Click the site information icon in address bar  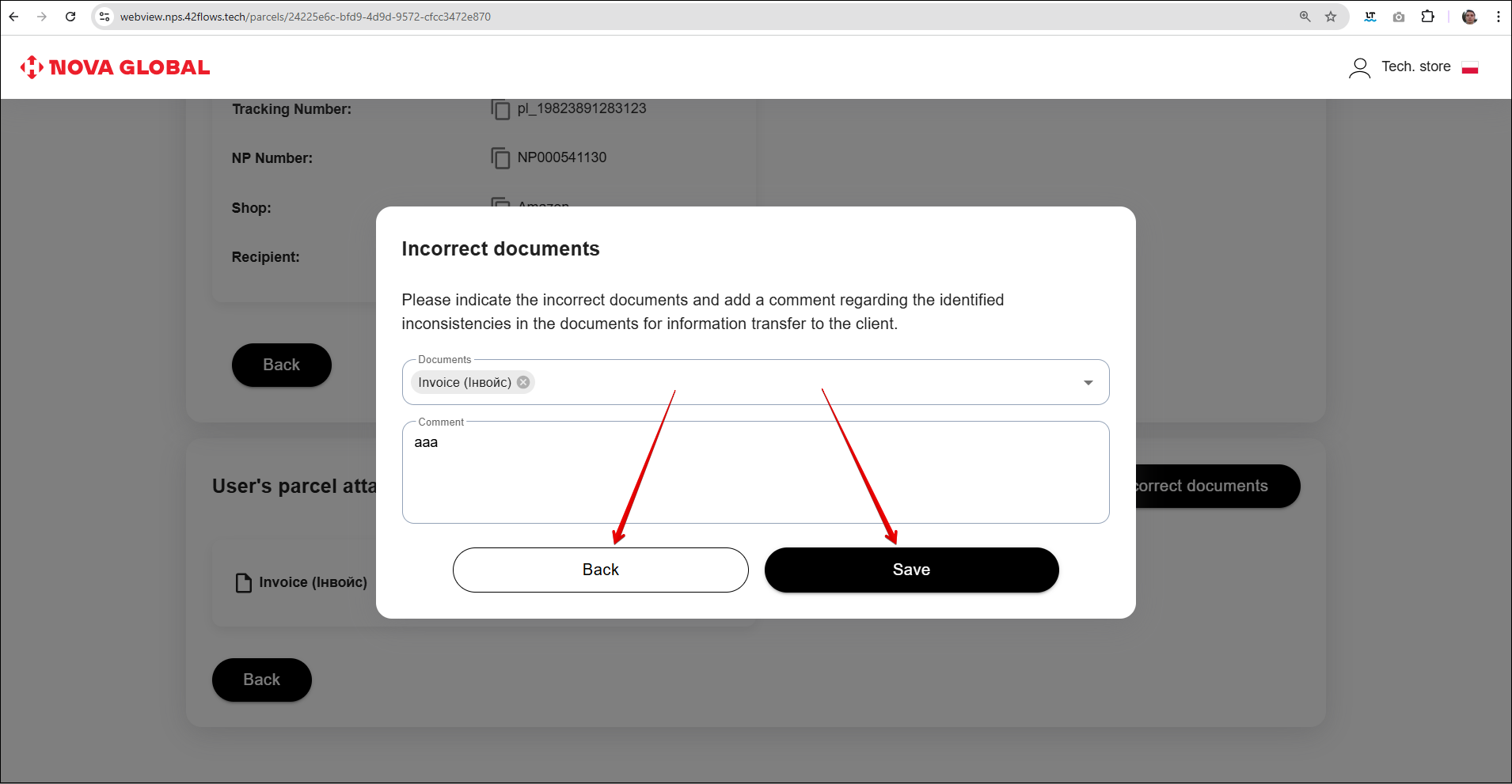pyautogui.click(x=104, y=17)
